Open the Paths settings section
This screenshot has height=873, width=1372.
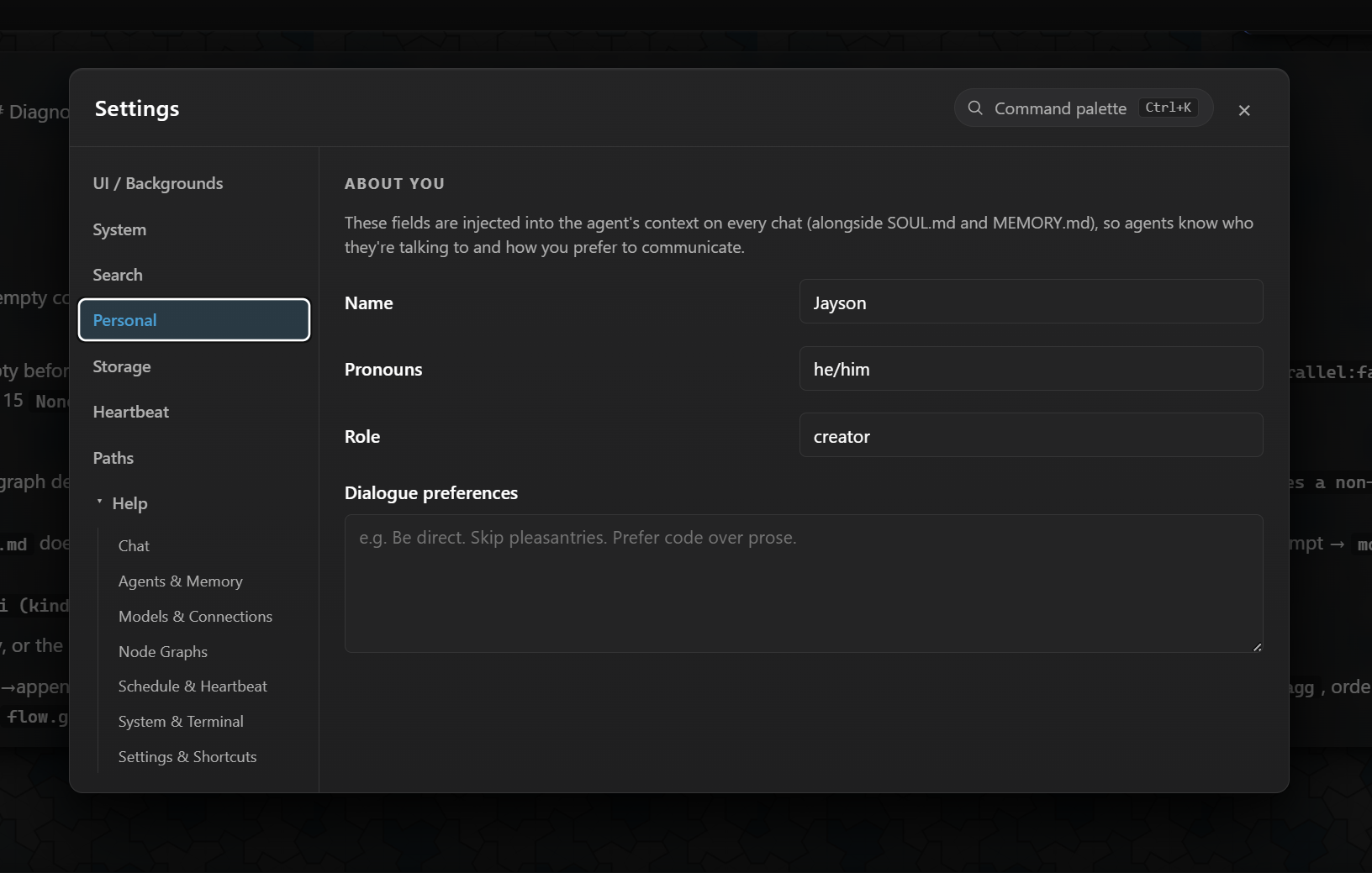pyautogui.click(x=194, y=458)
